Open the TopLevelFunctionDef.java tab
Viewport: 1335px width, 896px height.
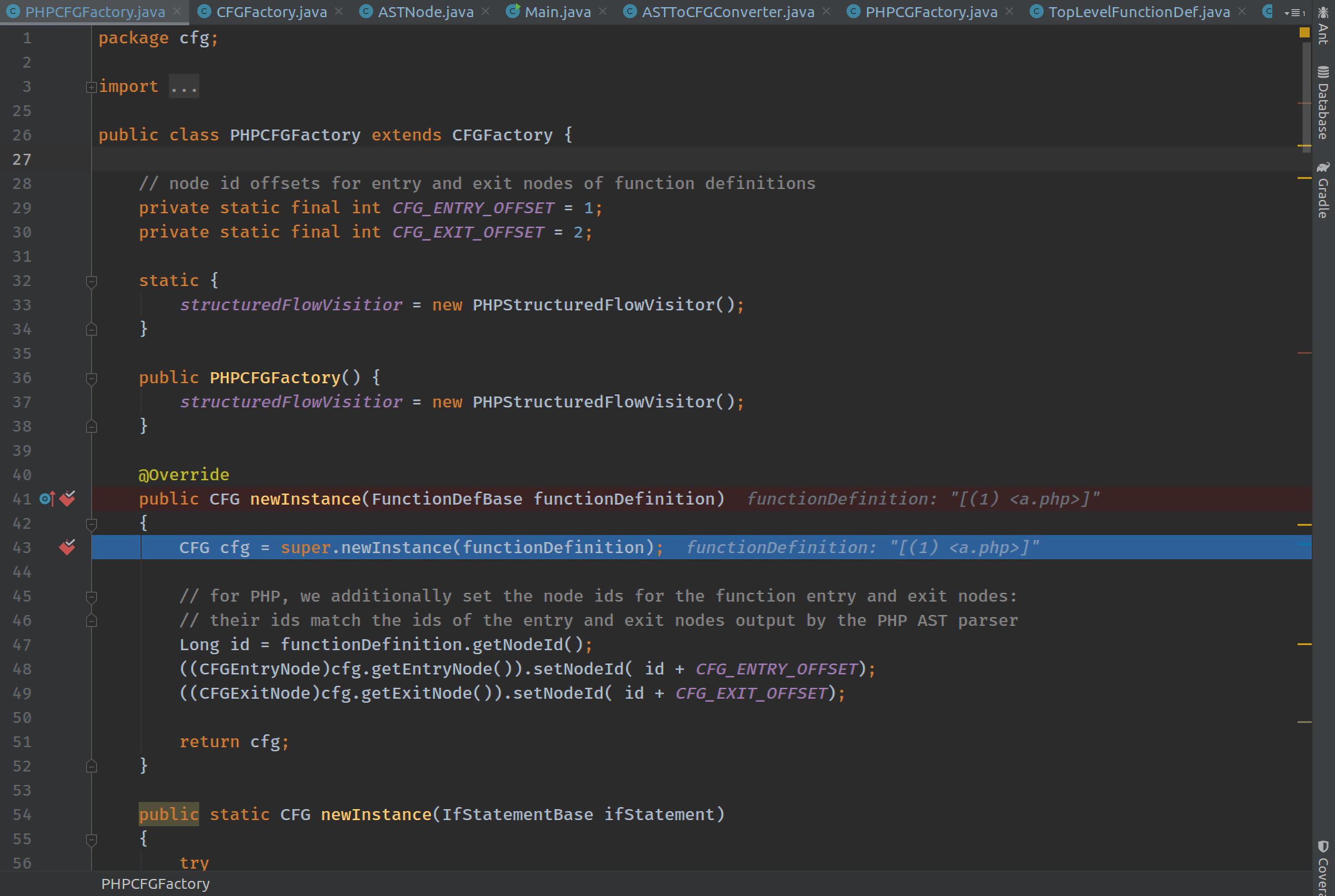point(1139,12)
